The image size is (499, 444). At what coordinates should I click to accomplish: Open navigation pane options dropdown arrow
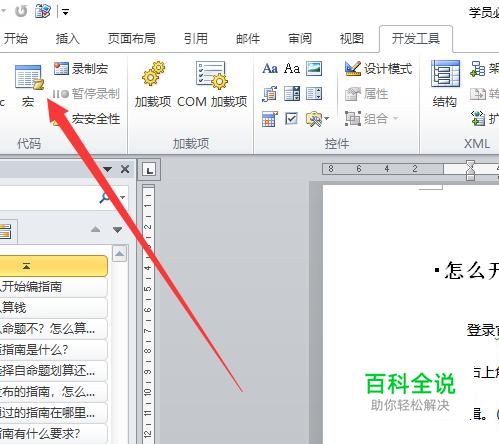[107, 169]
